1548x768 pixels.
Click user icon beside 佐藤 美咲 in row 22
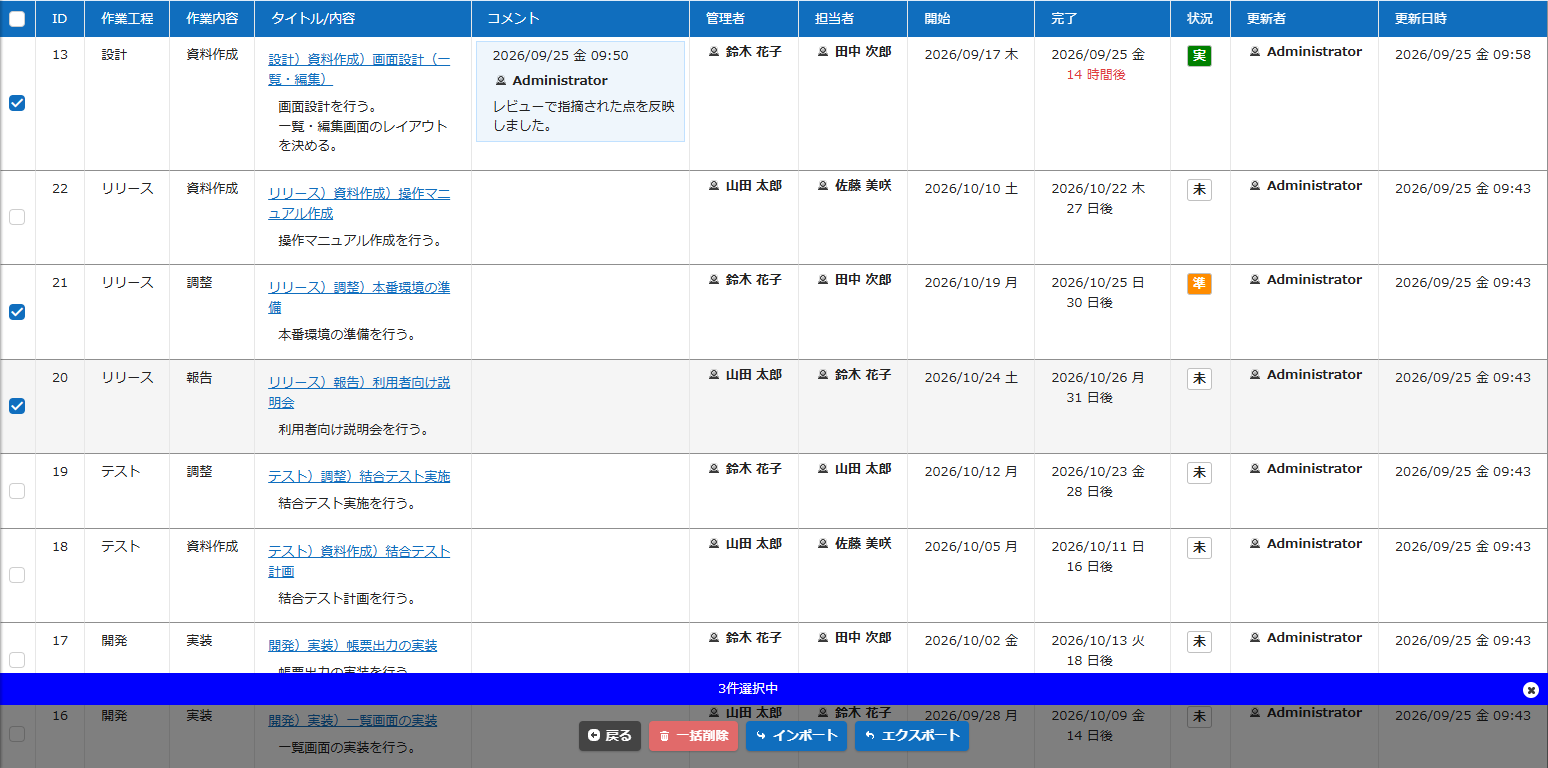pos(824,186)
